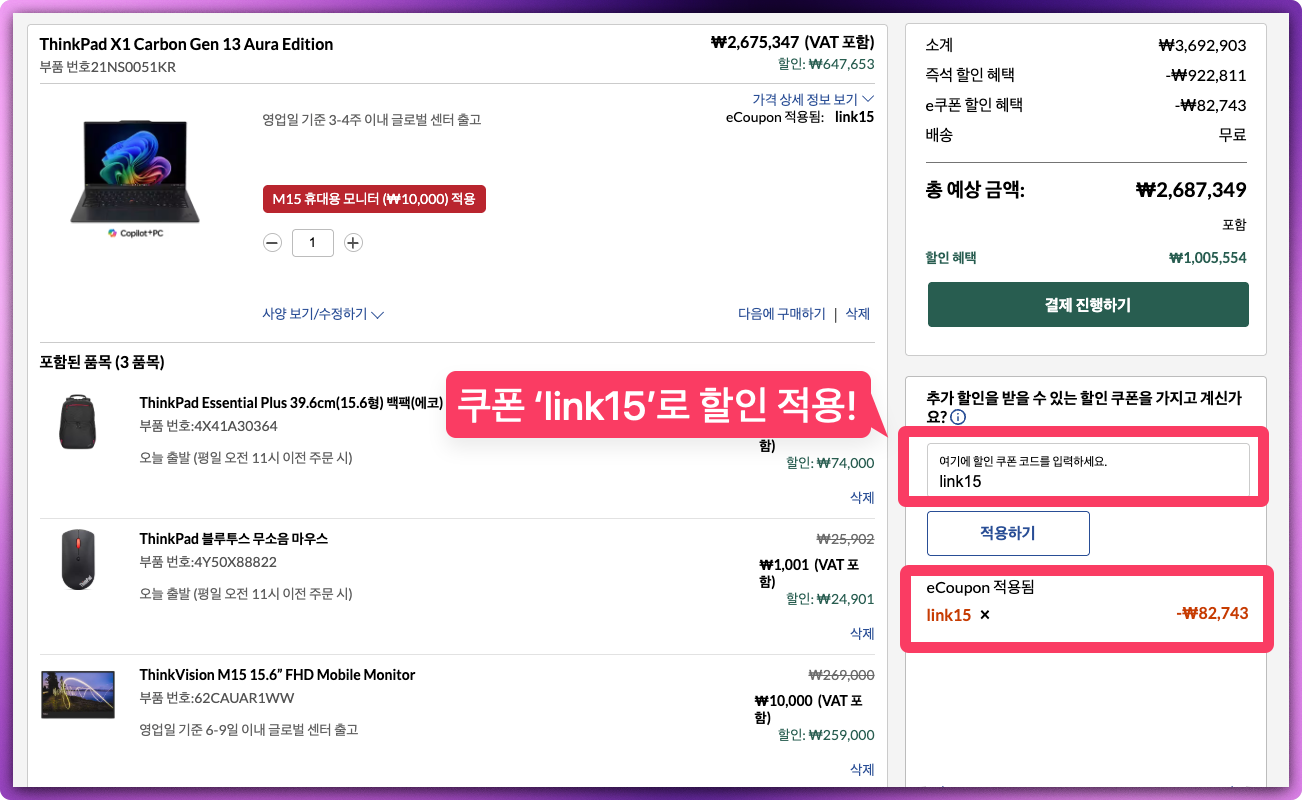The height and width of the screenshot is (800, 1302).
Task: Click monitor price ₩10,000
Action: [784, 701]
